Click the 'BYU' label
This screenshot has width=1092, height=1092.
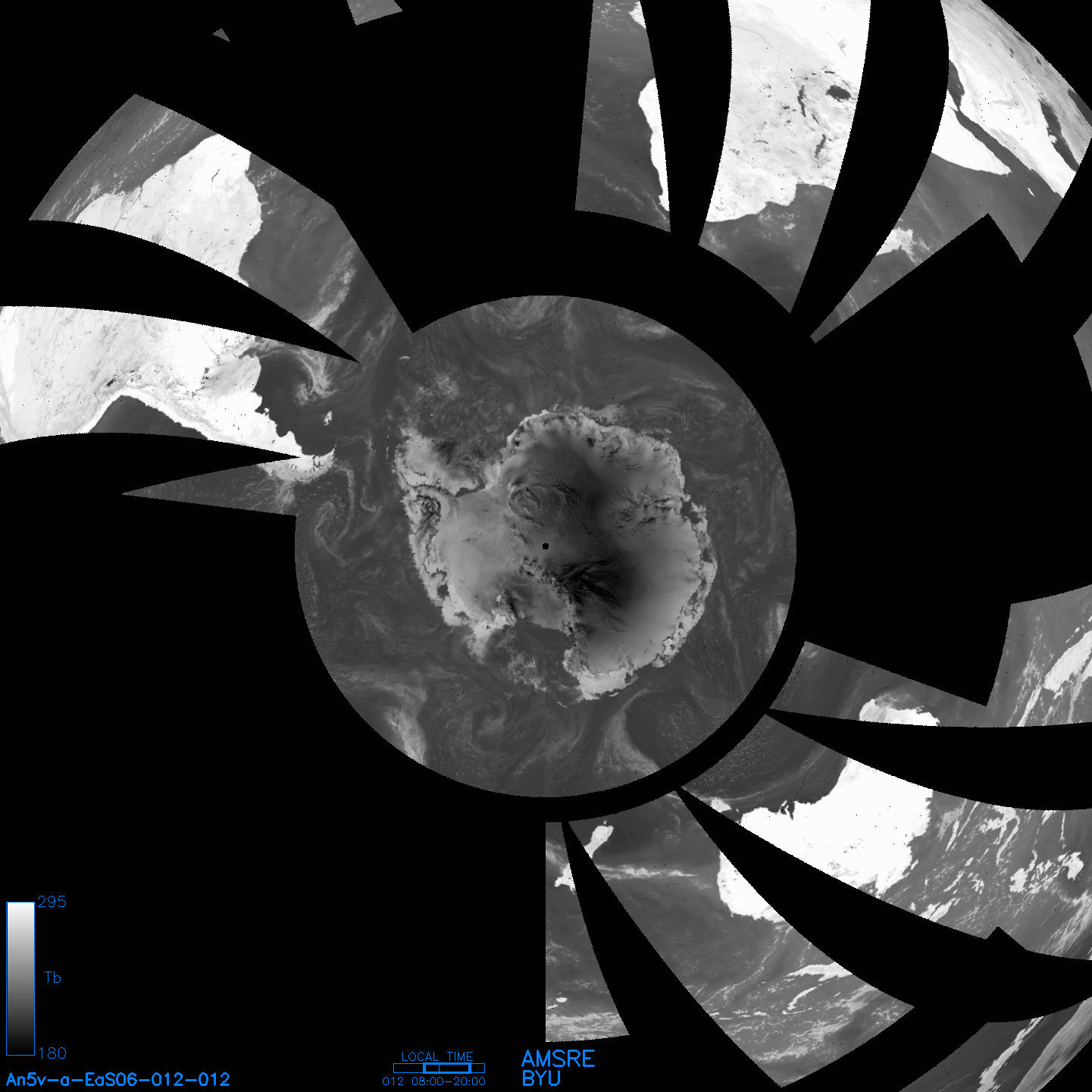point(541,1078)
